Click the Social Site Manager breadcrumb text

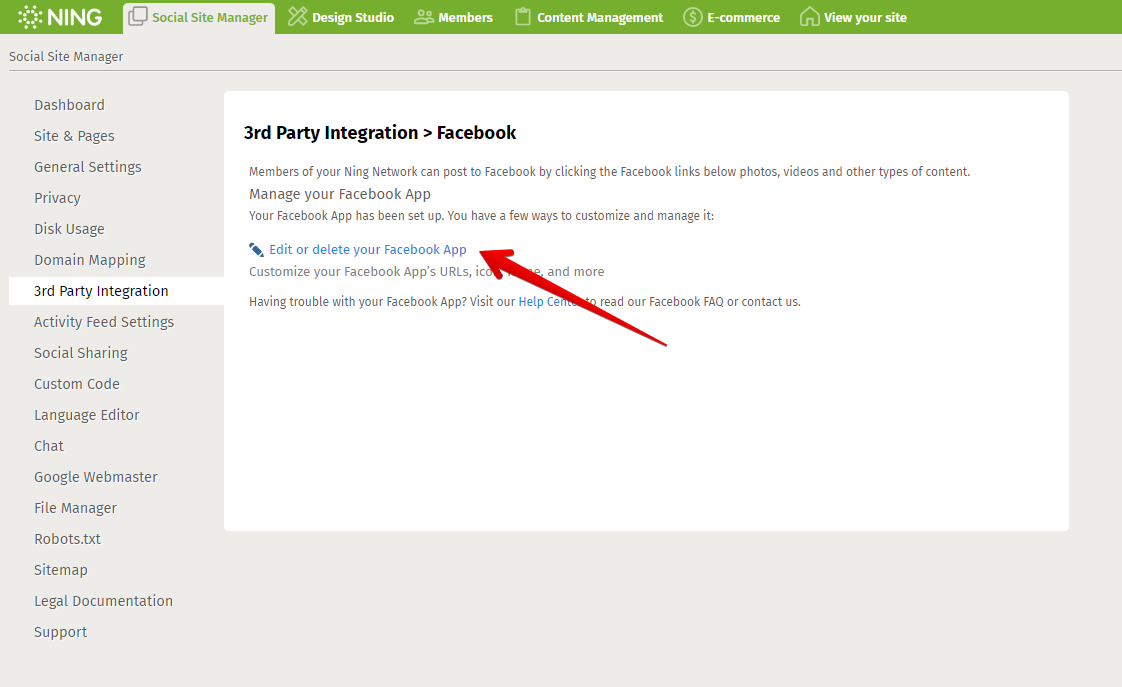tap(66, 57)
